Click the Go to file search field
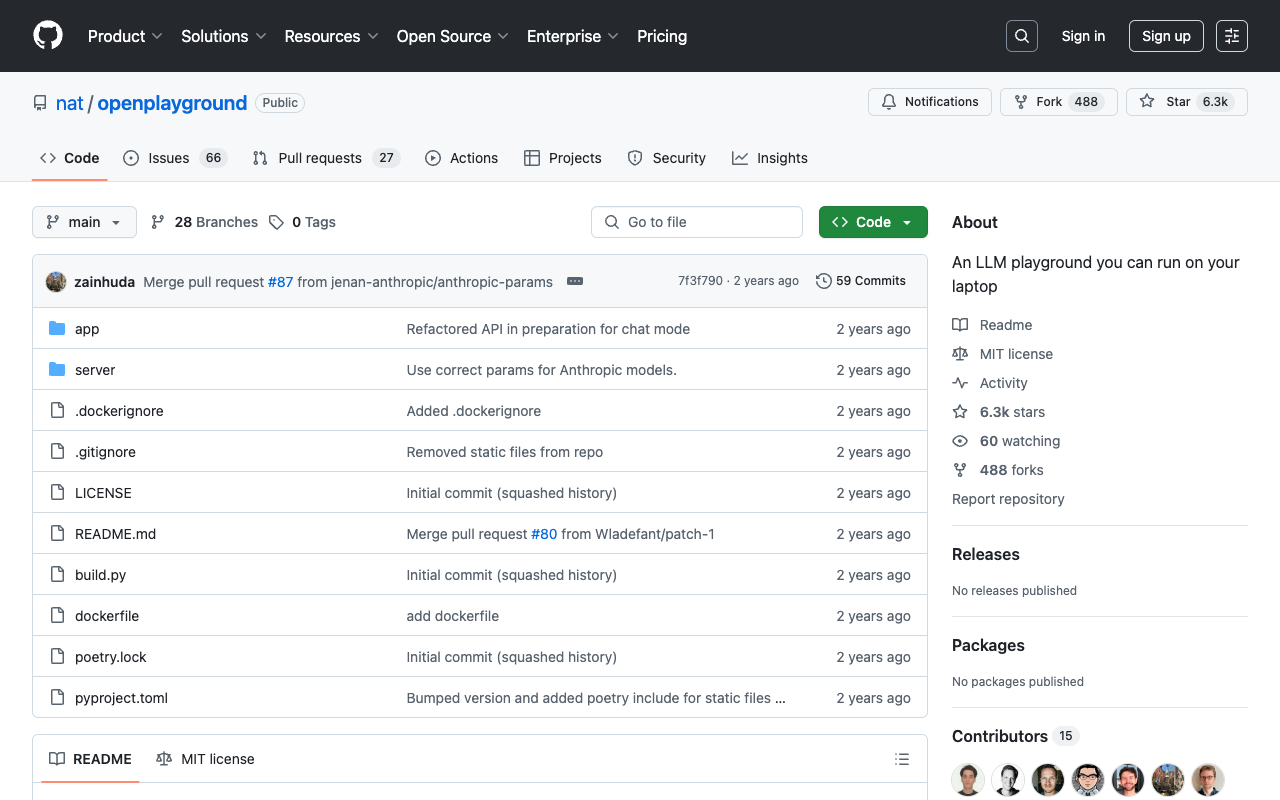1280x800 pixels. (697, 222)
